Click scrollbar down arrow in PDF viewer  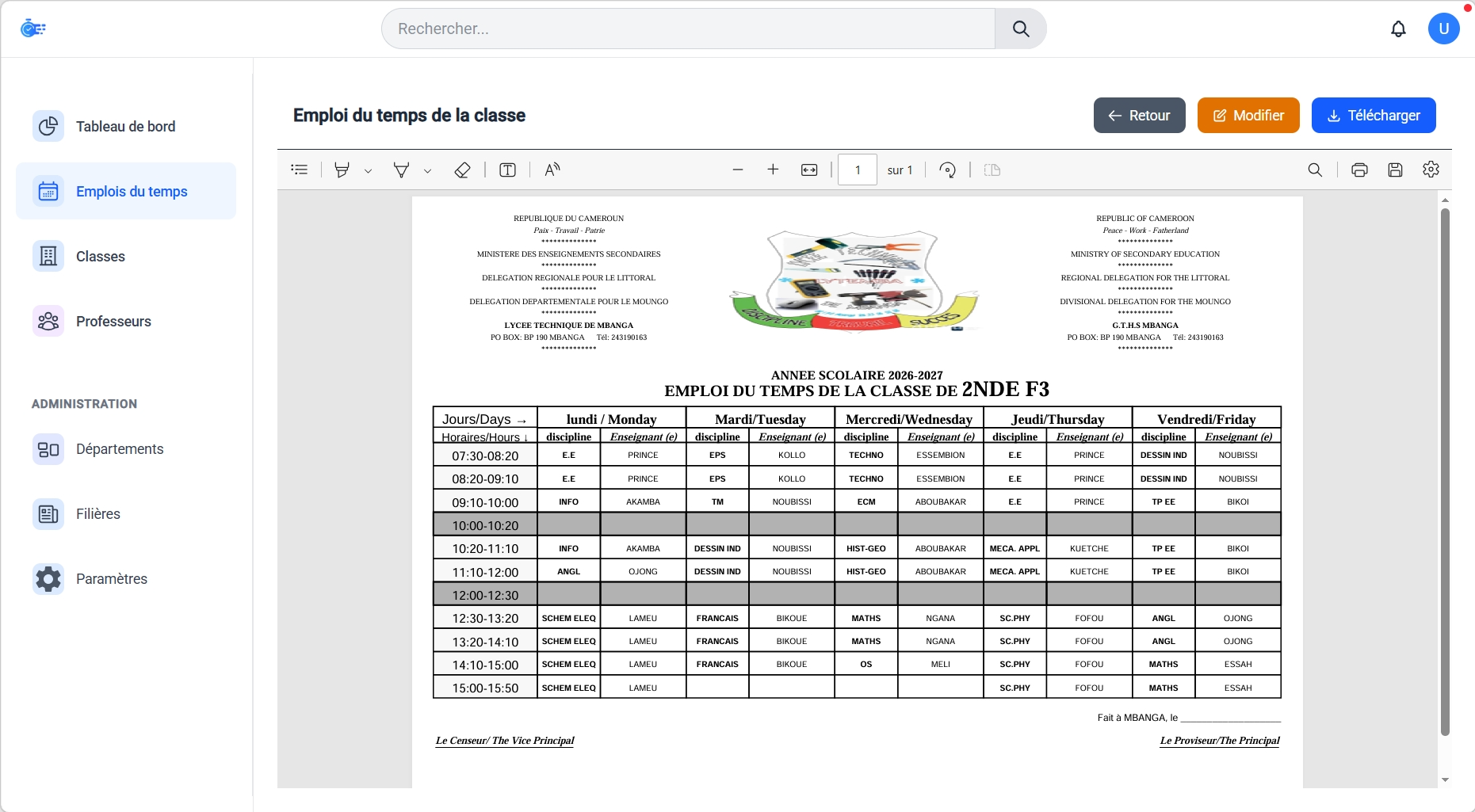point(1445,780)
